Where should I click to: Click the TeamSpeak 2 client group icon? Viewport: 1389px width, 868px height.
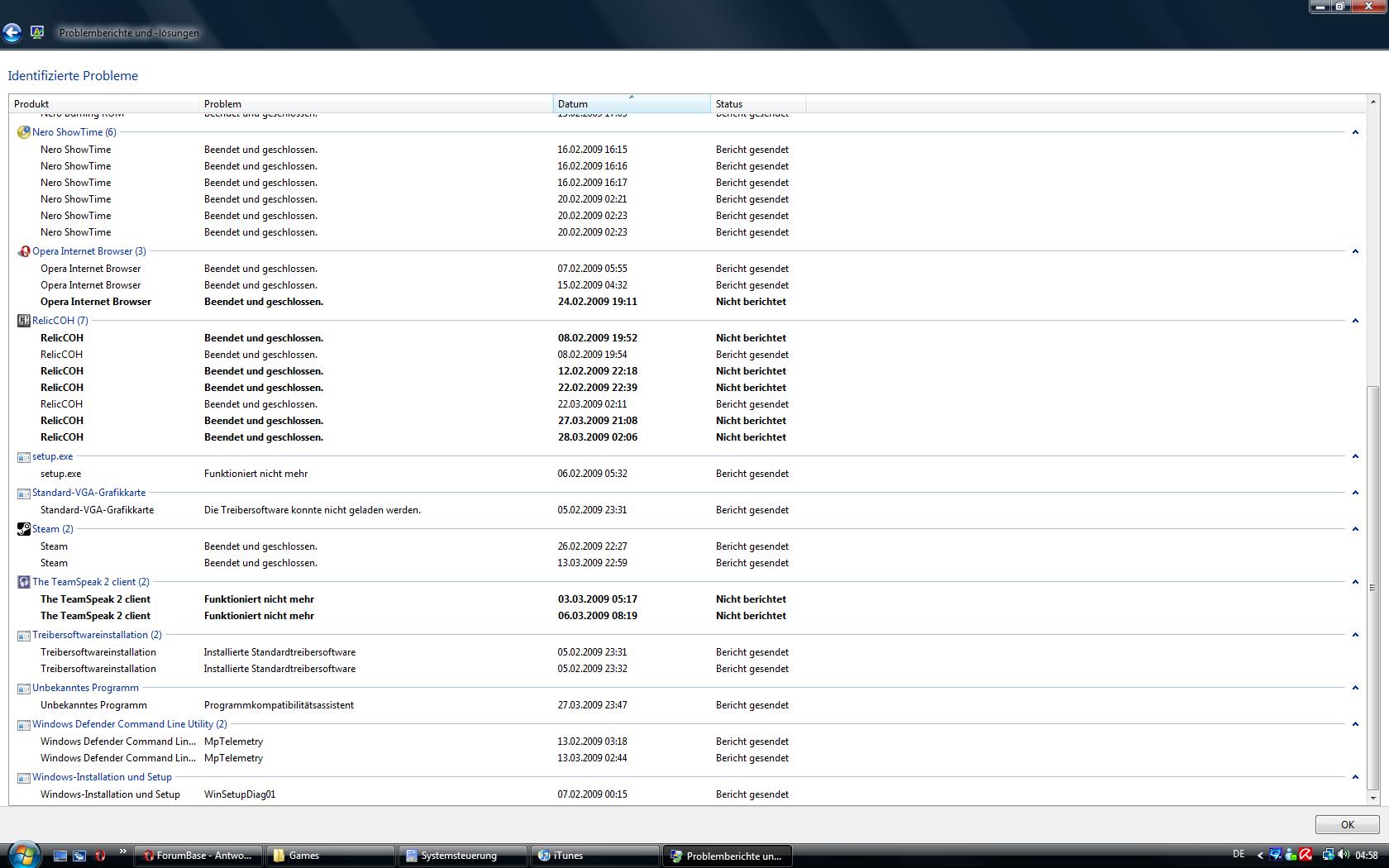(24, 582)
